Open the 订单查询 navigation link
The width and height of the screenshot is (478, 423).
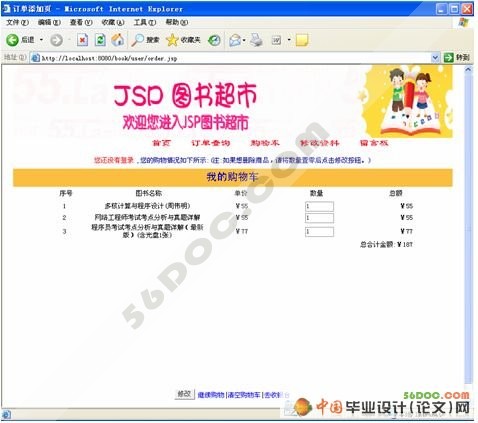coord(211,143)
